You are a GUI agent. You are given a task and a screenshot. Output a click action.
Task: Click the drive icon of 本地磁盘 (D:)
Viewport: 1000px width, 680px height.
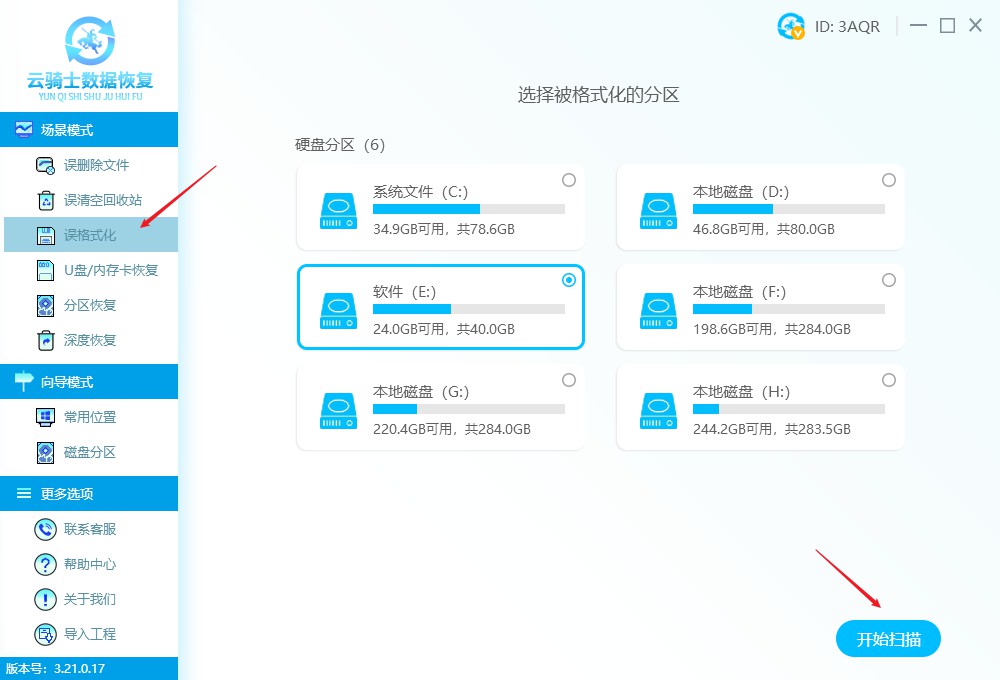pyautogui.click(x=658, y=211)
